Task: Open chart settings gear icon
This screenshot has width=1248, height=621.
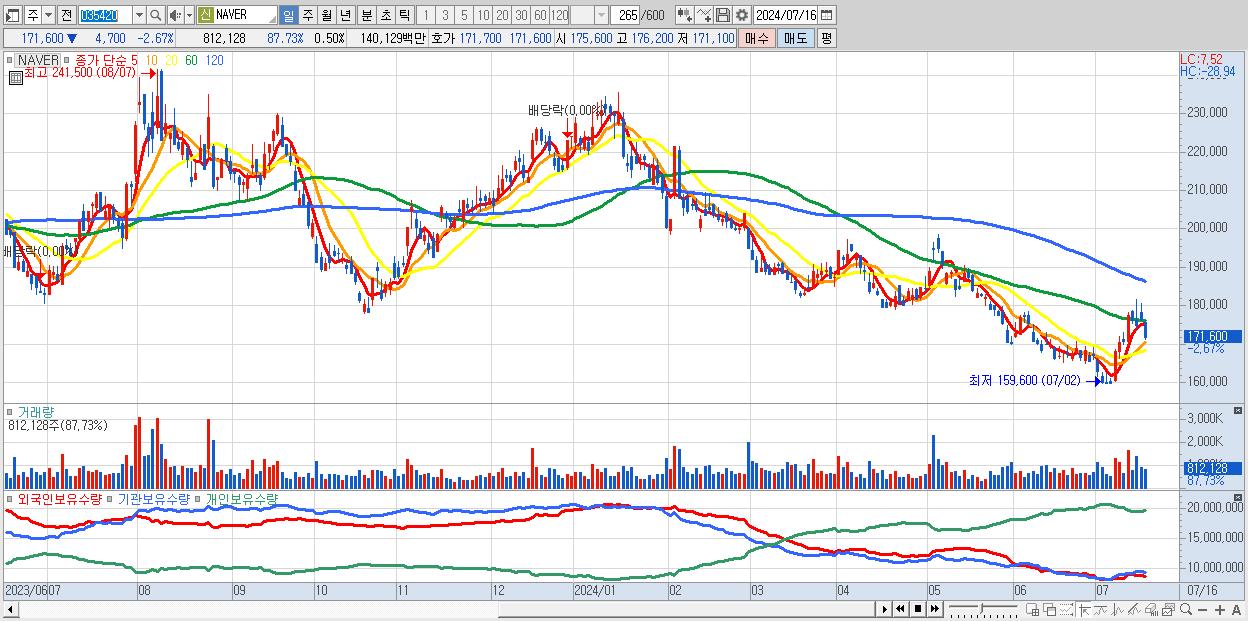Action: (x=742, y=16)
